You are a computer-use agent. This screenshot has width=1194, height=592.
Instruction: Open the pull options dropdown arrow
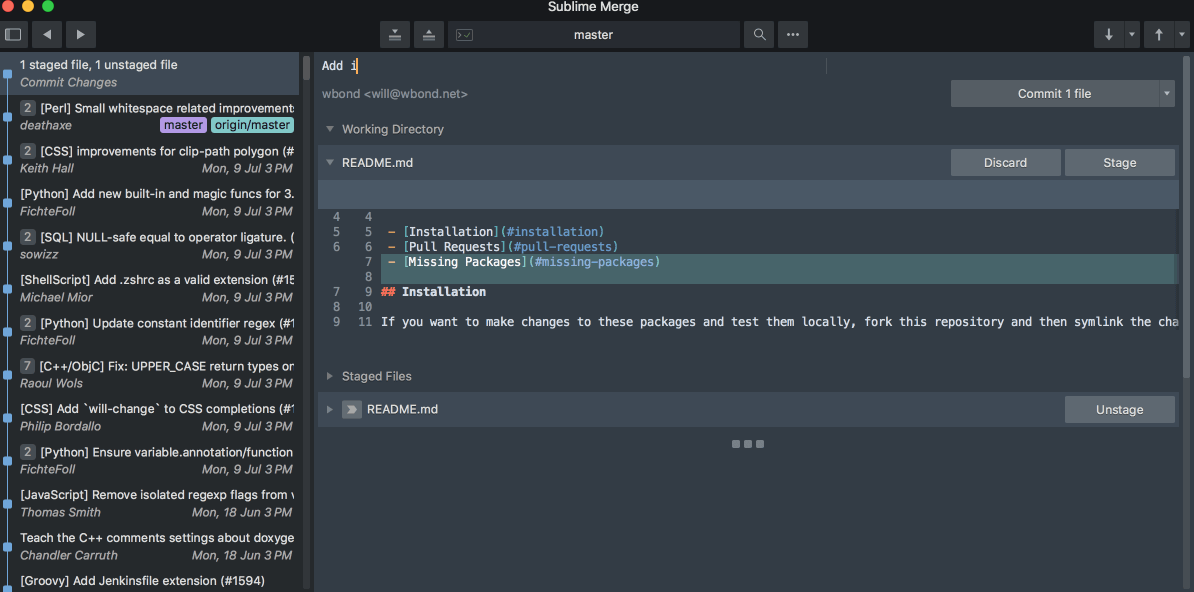click(1132, 34)
